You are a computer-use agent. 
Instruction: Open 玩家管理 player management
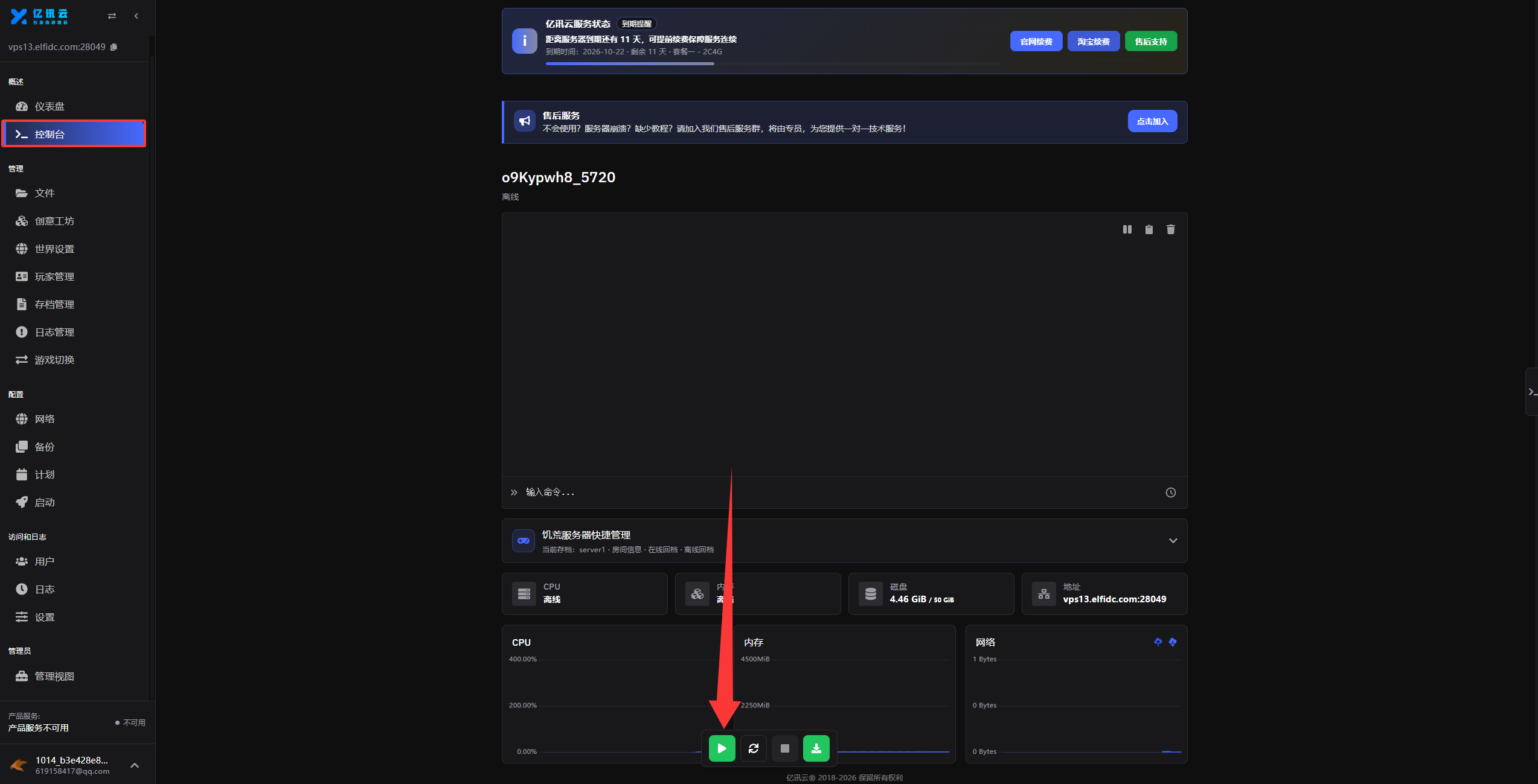[x=74, y=276]
